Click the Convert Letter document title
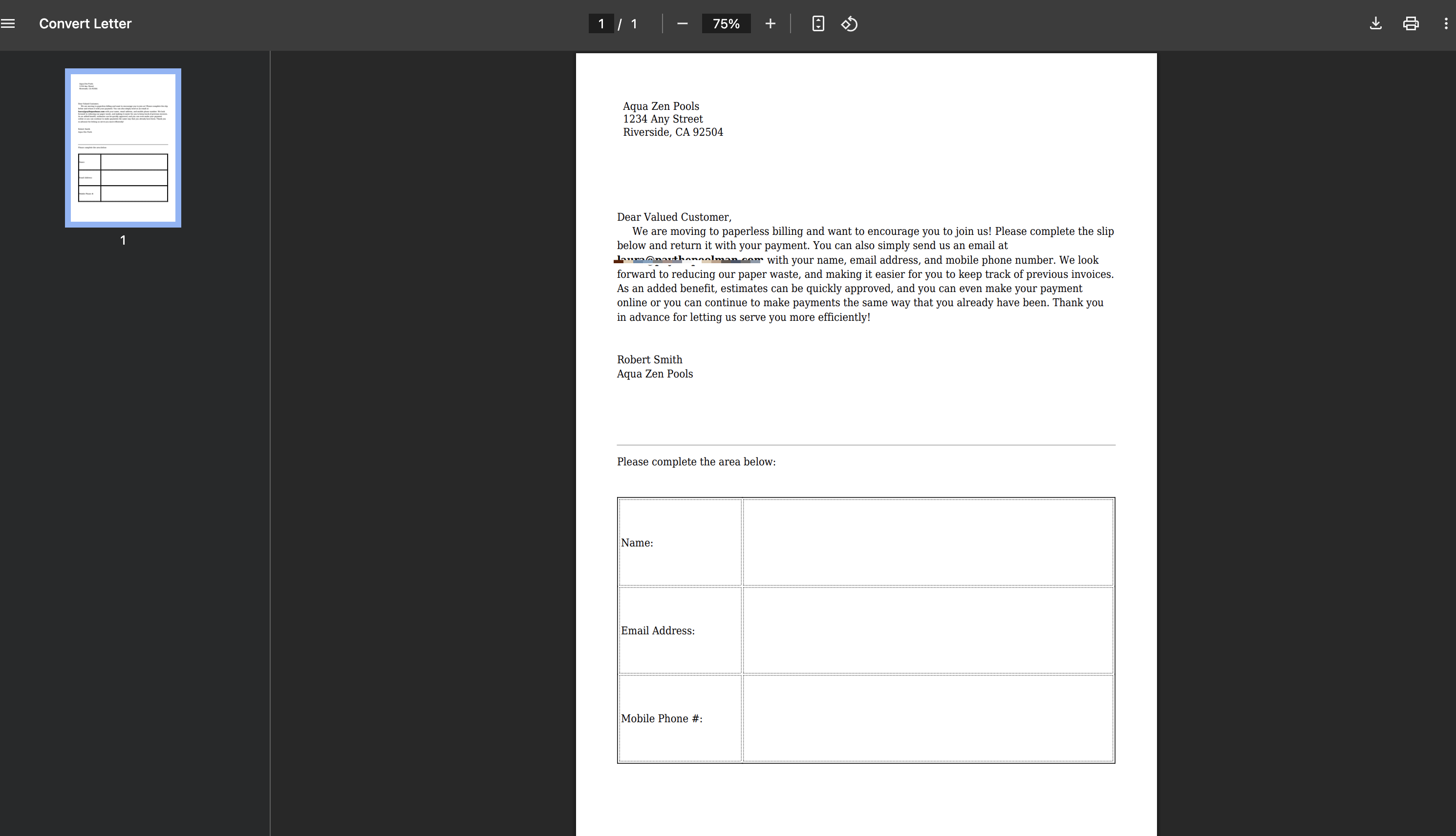Screen dimensions: 1456x836 [x=85, y=23]
